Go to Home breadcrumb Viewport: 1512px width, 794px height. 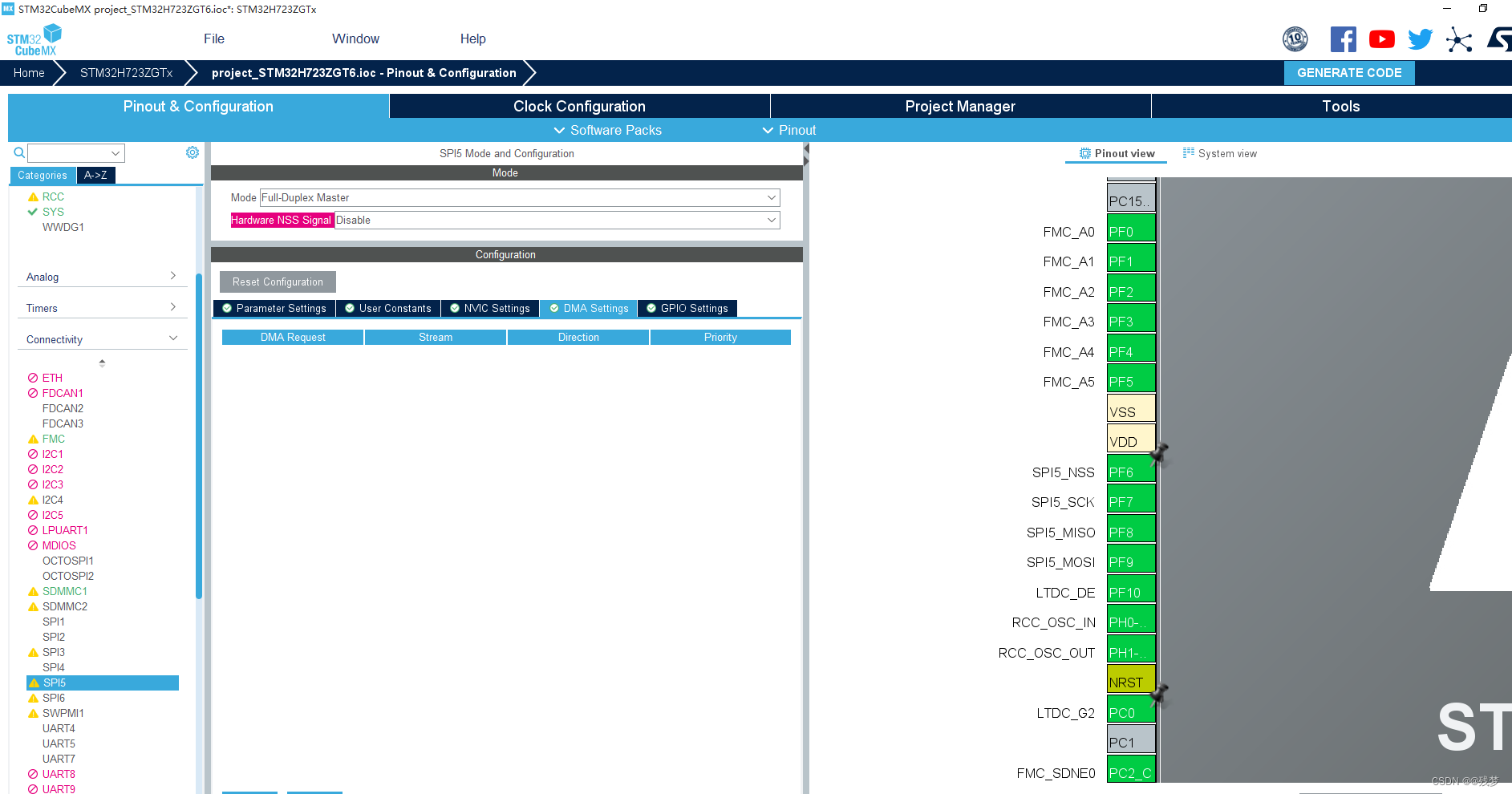coord(29,73)
